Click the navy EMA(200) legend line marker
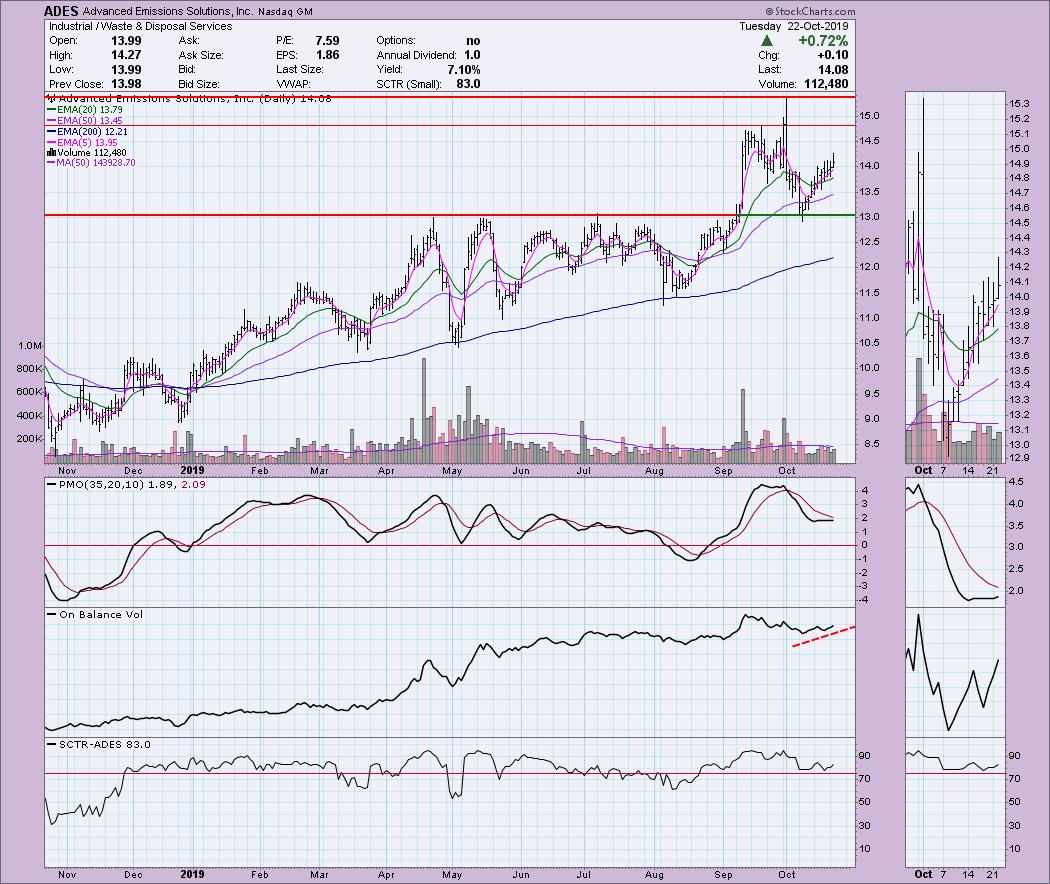The image size is (1050, 884). (x=50, y=132)
